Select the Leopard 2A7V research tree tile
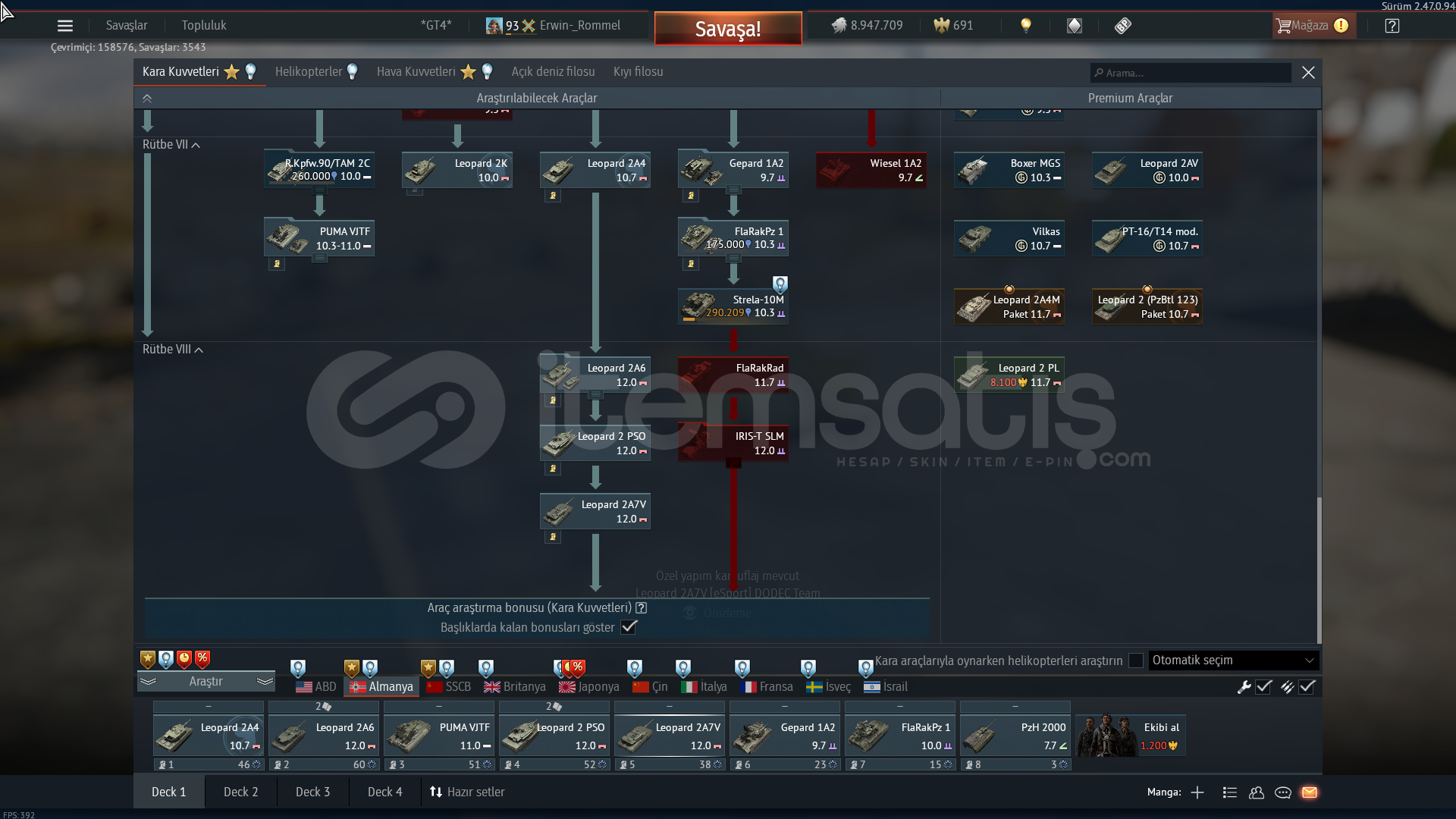The width and height of the screenshot is (1456, 819). click(595, 511)
